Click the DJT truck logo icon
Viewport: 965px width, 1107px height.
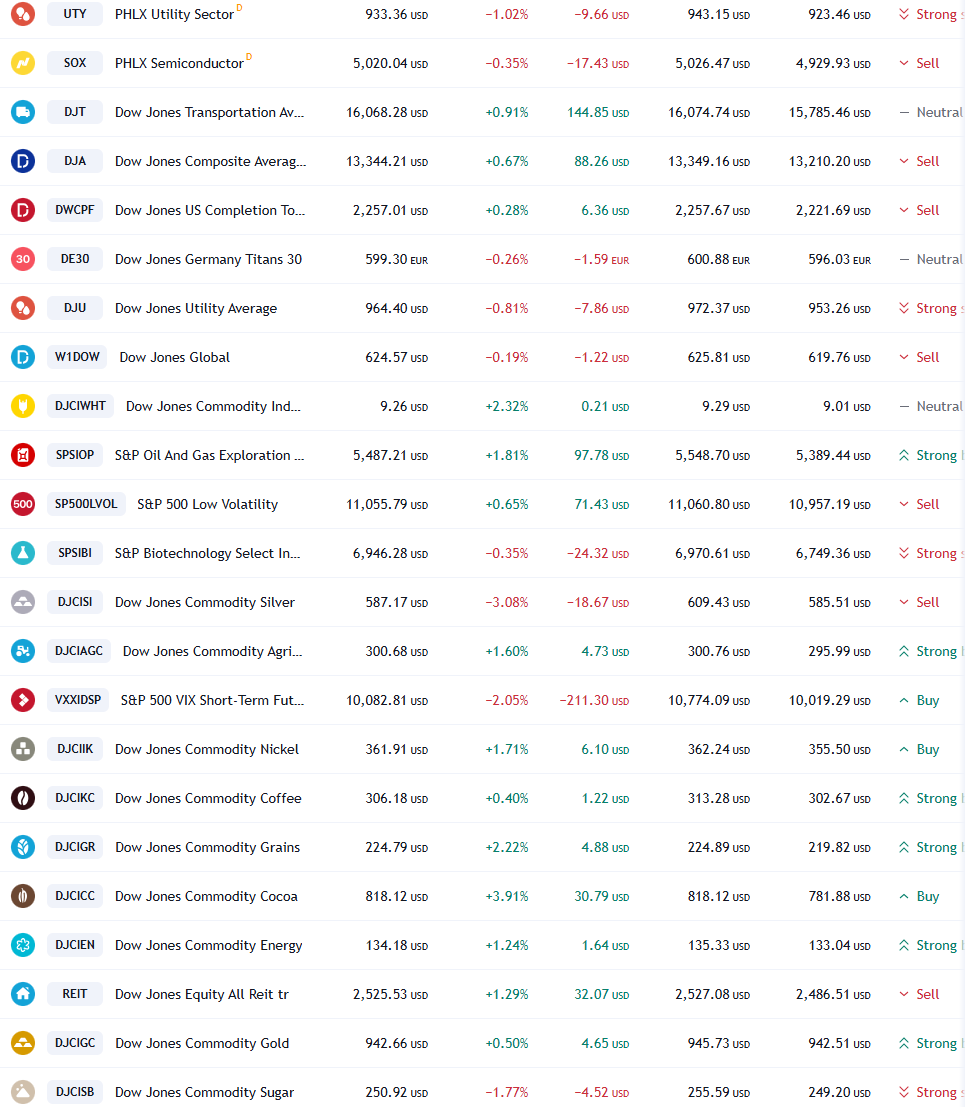tap(23, 112)
